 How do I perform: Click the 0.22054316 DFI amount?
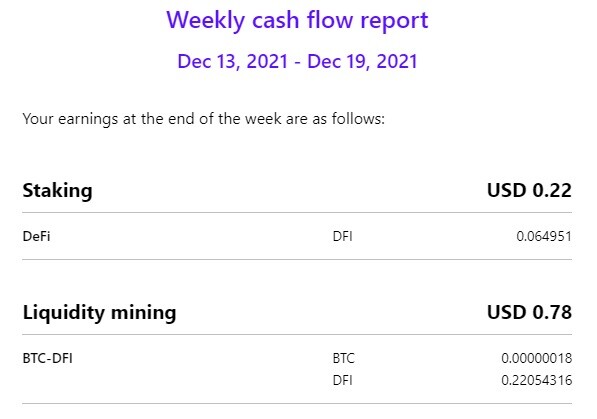click(x=537, y=381)
